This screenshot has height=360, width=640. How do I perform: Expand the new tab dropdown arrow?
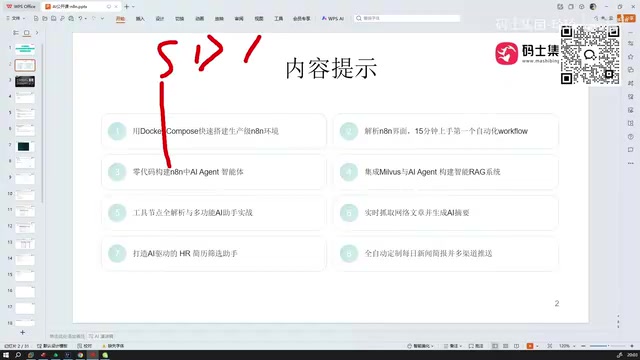(133, 7)
